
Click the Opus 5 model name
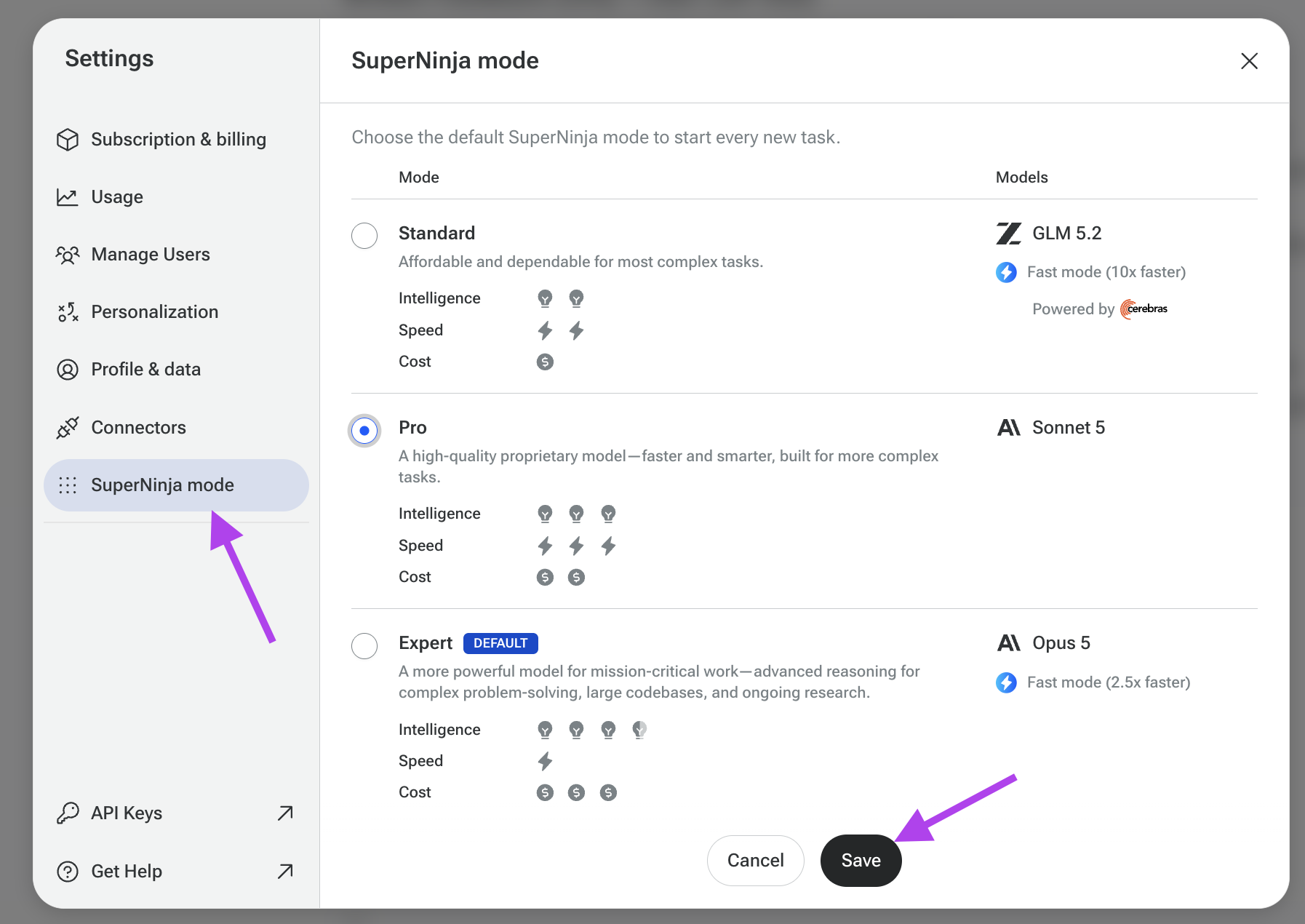pyautogui.click(x=1061, y=643)
